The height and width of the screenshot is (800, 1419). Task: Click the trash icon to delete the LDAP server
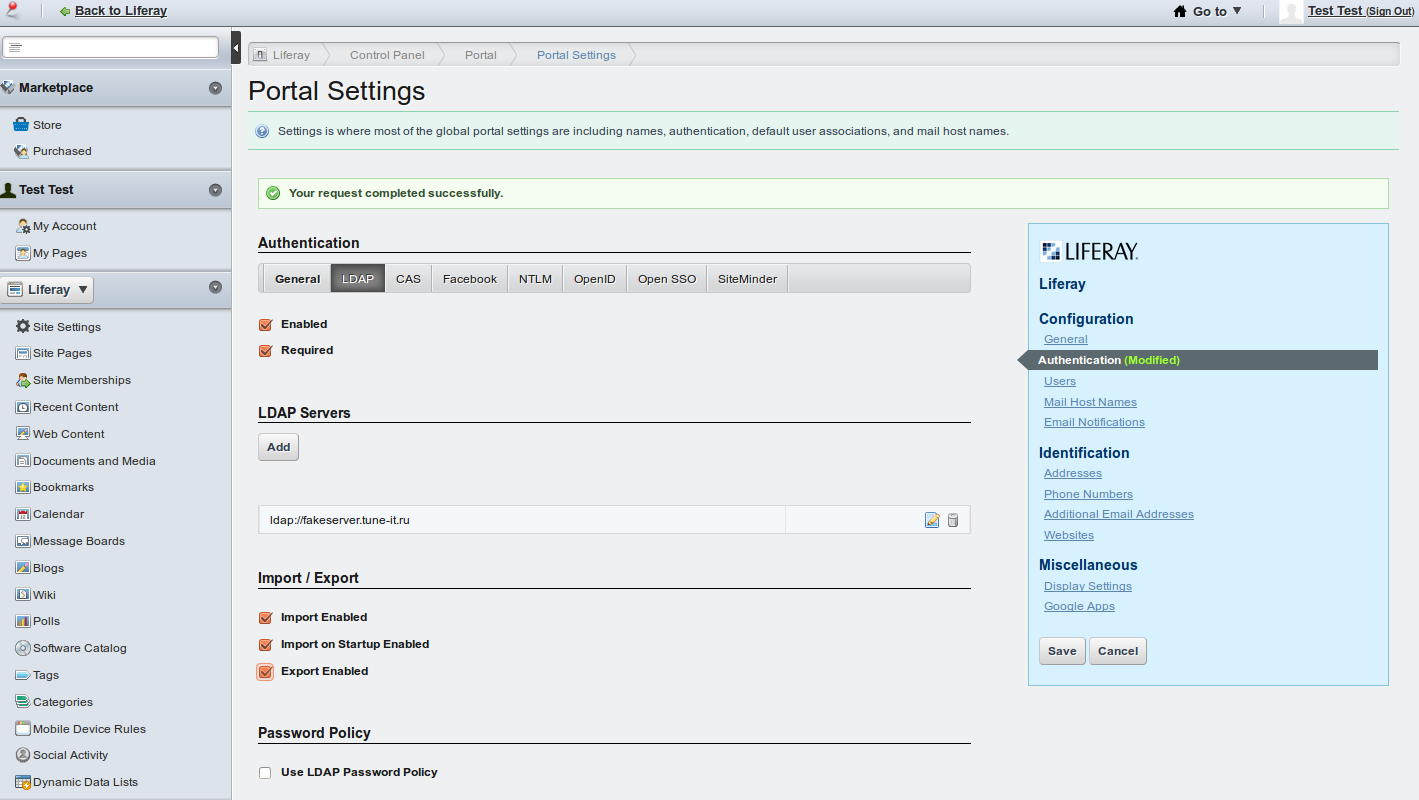(953, 520)
